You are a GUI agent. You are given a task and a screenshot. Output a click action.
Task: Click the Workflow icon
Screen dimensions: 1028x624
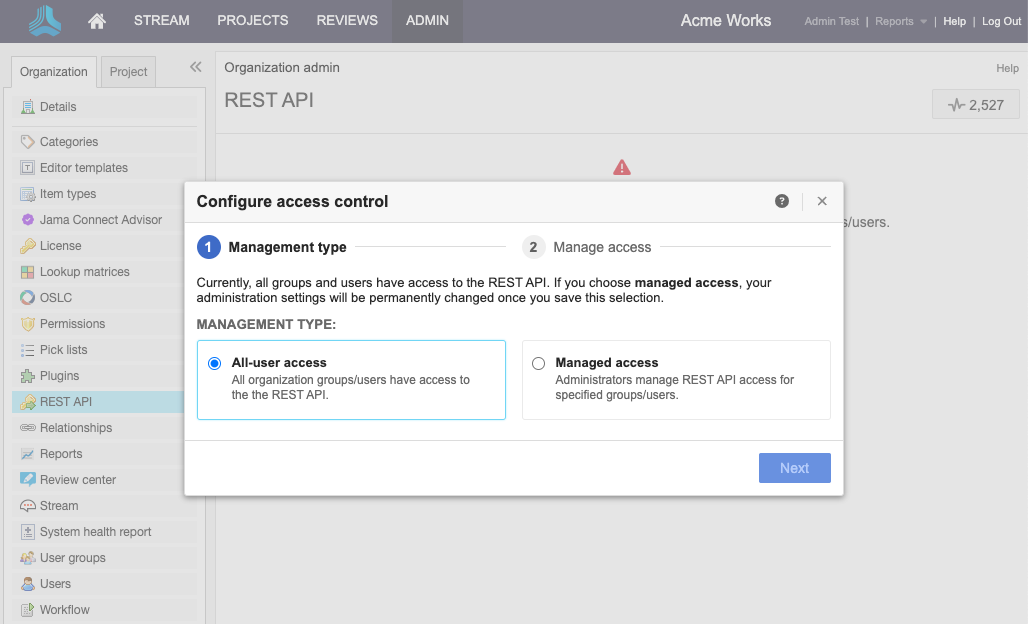28,610
